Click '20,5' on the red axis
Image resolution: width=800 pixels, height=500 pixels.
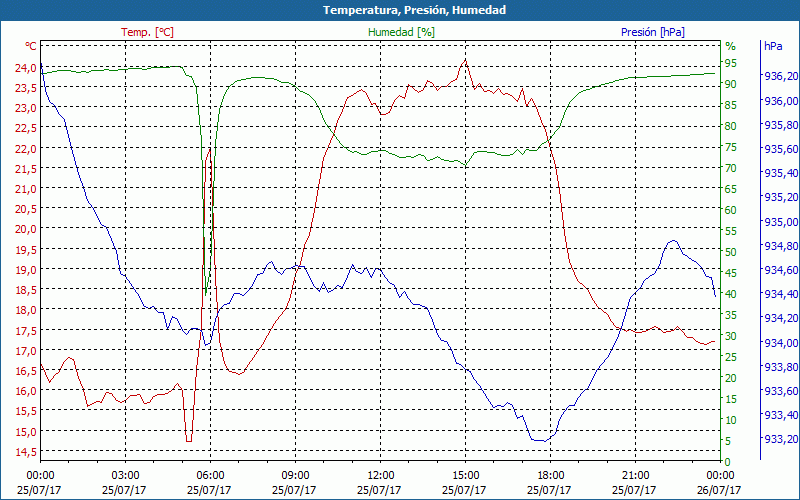[x=26, y=209]
